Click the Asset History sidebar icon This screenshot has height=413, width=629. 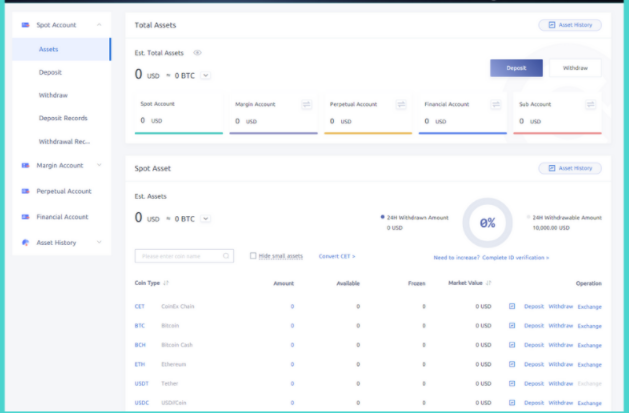coord(26,242)
